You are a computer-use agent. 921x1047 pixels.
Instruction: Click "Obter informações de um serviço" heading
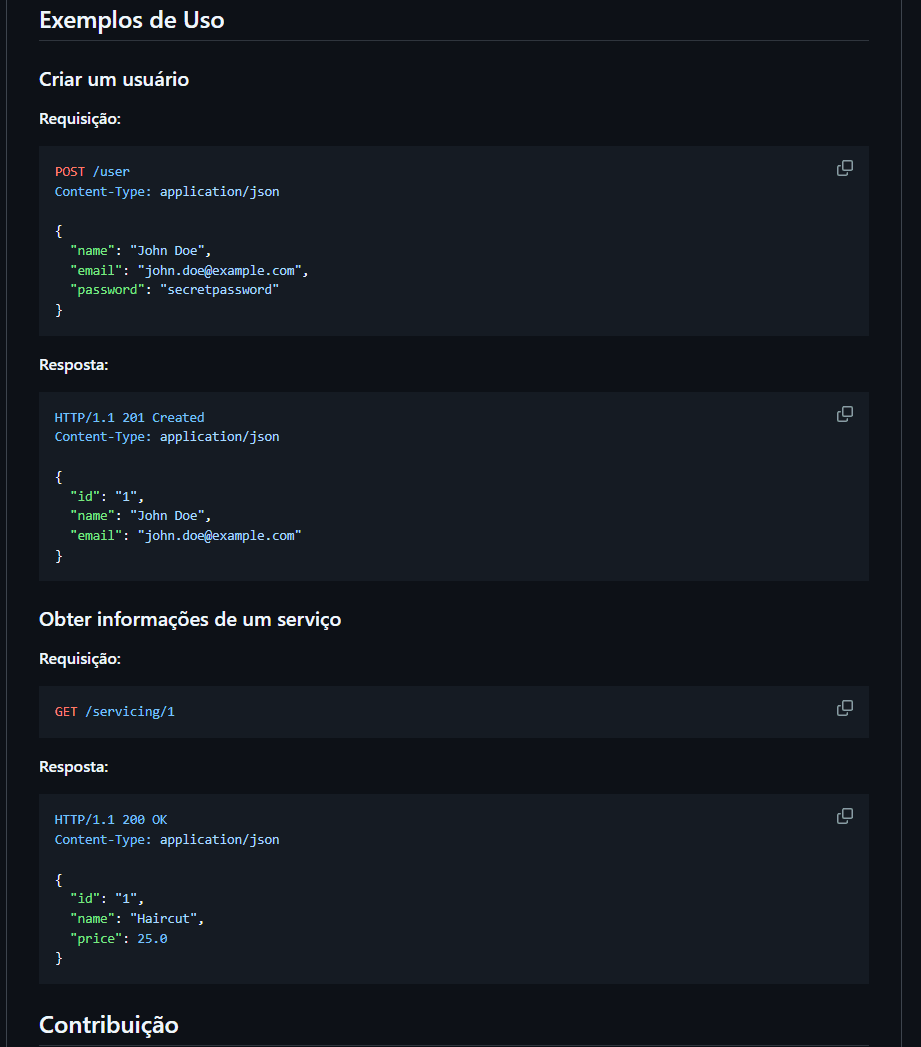tap(190, 619)
